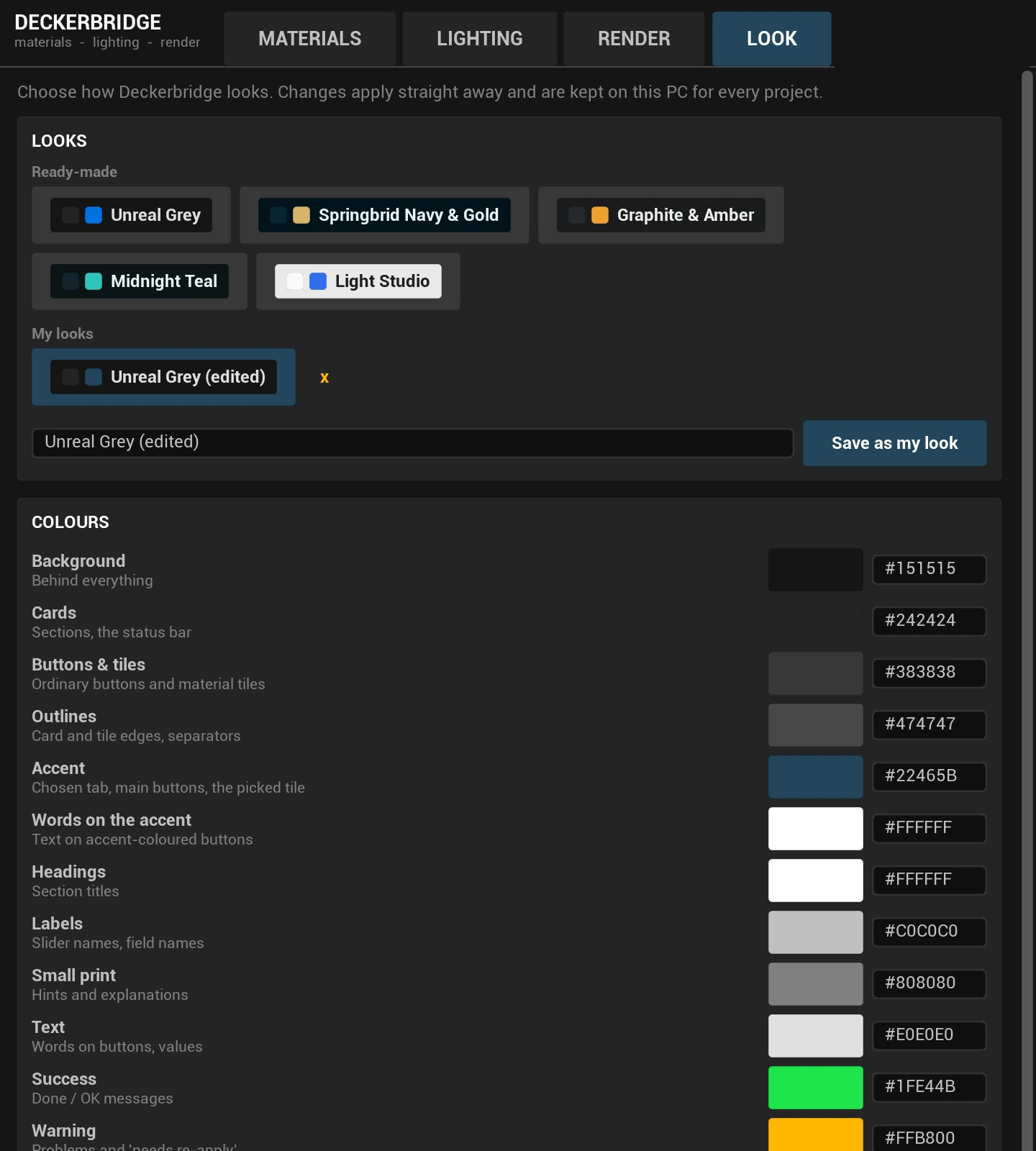Image resolution: width=1036 pixels, height=1151 pixels.
Task: Select the Unreal Grey (edited) saved look
Action: 163,377
